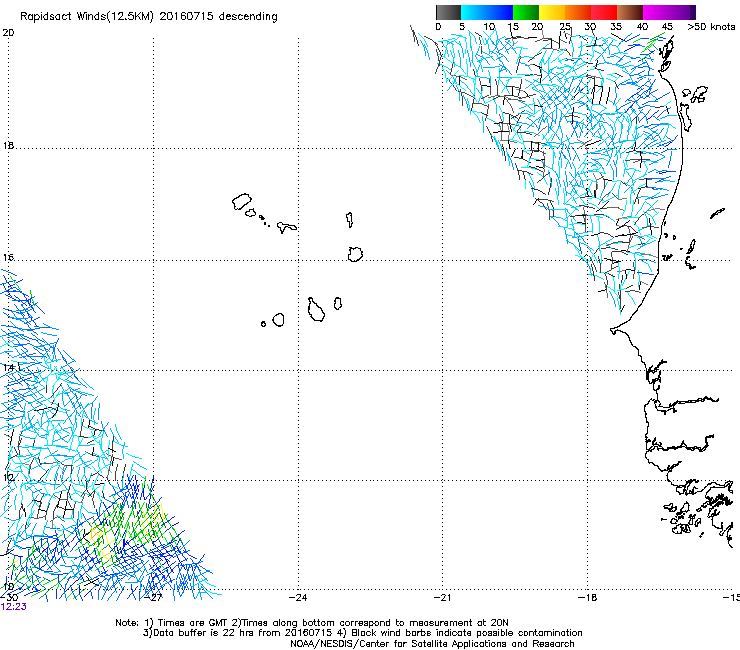Click the northwesternmost Cape Verde island outline
The height and width of the screenshot is (650, 740).
coord(242,202)
